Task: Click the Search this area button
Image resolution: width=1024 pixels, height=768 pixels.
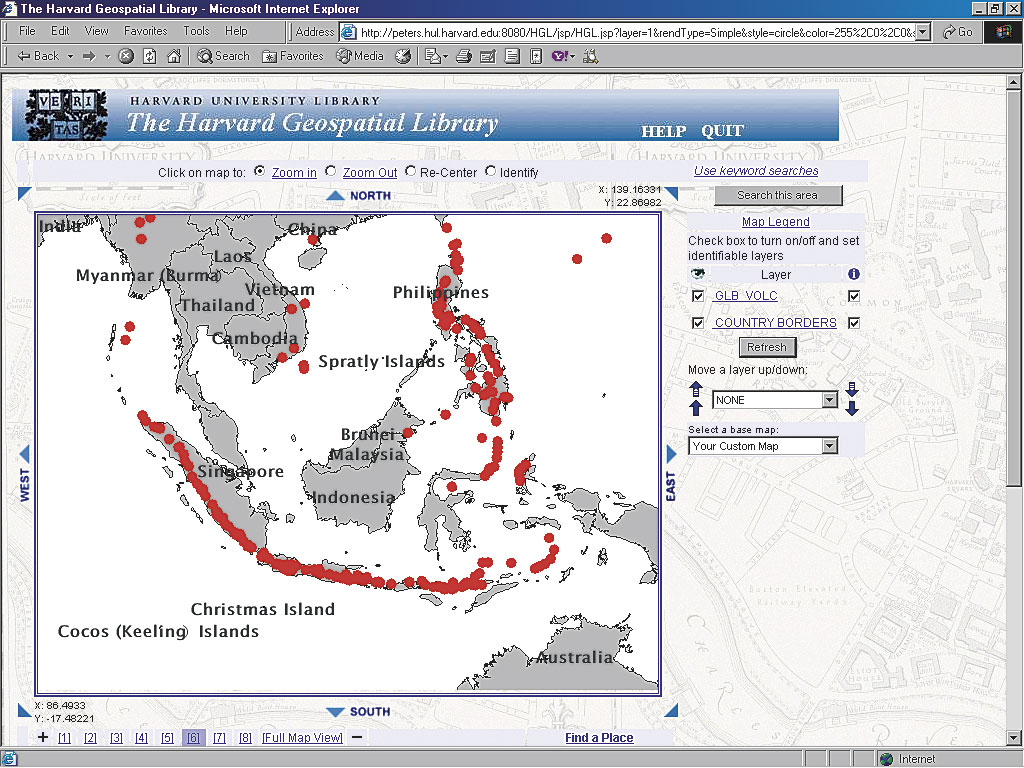Action: point(778,195)
